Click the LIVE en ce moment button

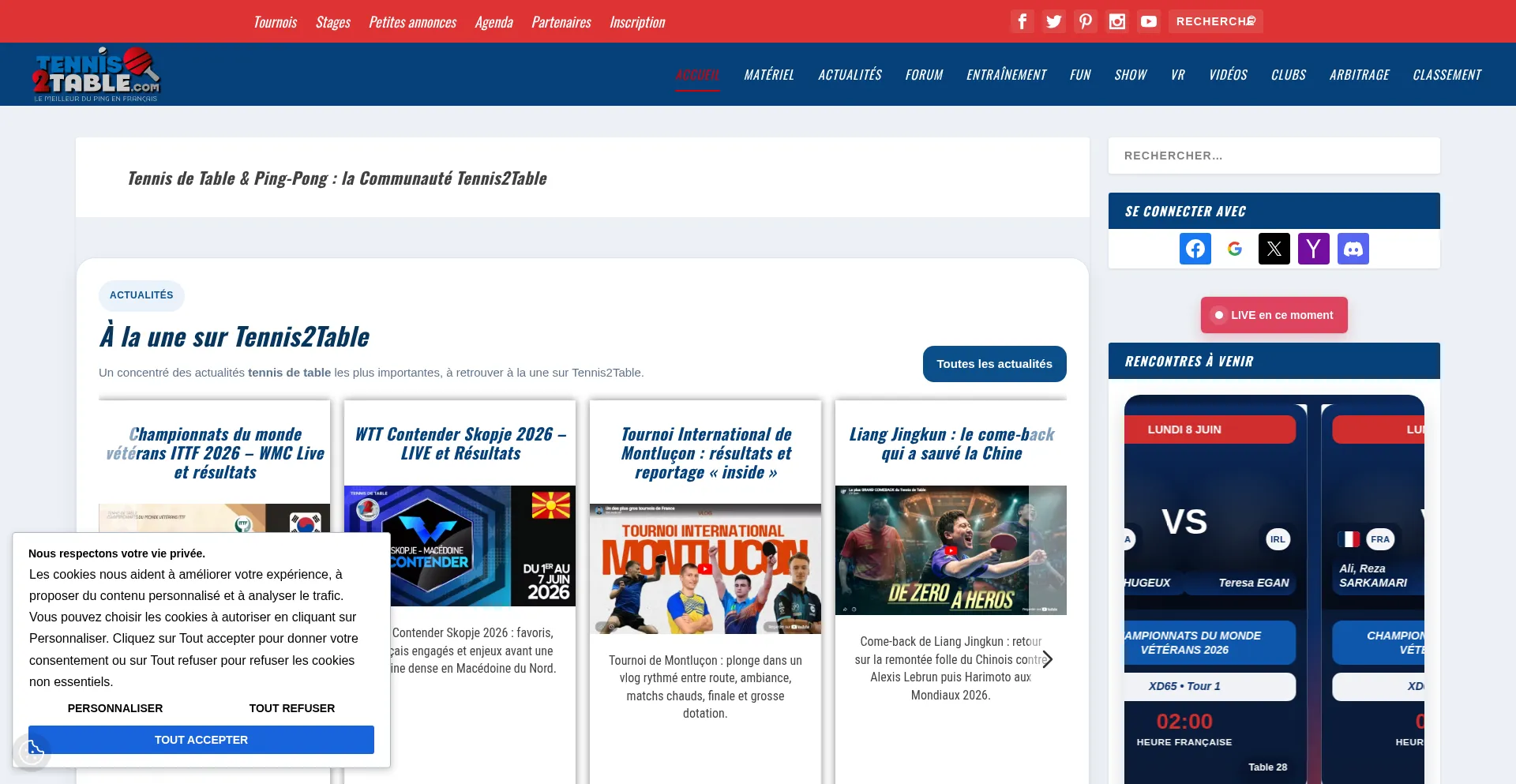[x=1274, y=315]
